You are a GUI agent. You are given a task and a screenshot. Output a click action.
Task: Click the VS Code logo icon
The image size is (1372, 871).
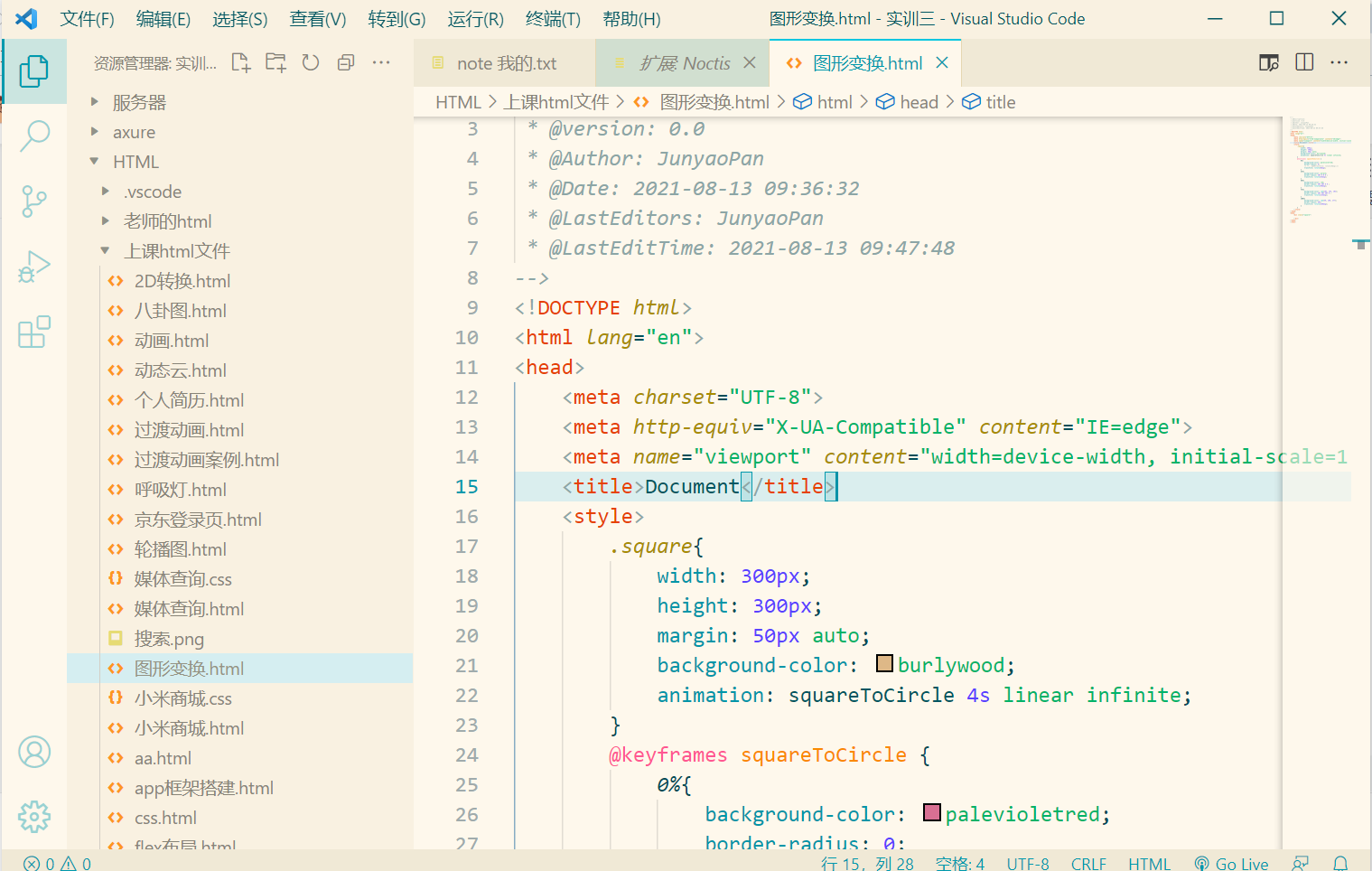coord(26,18)
